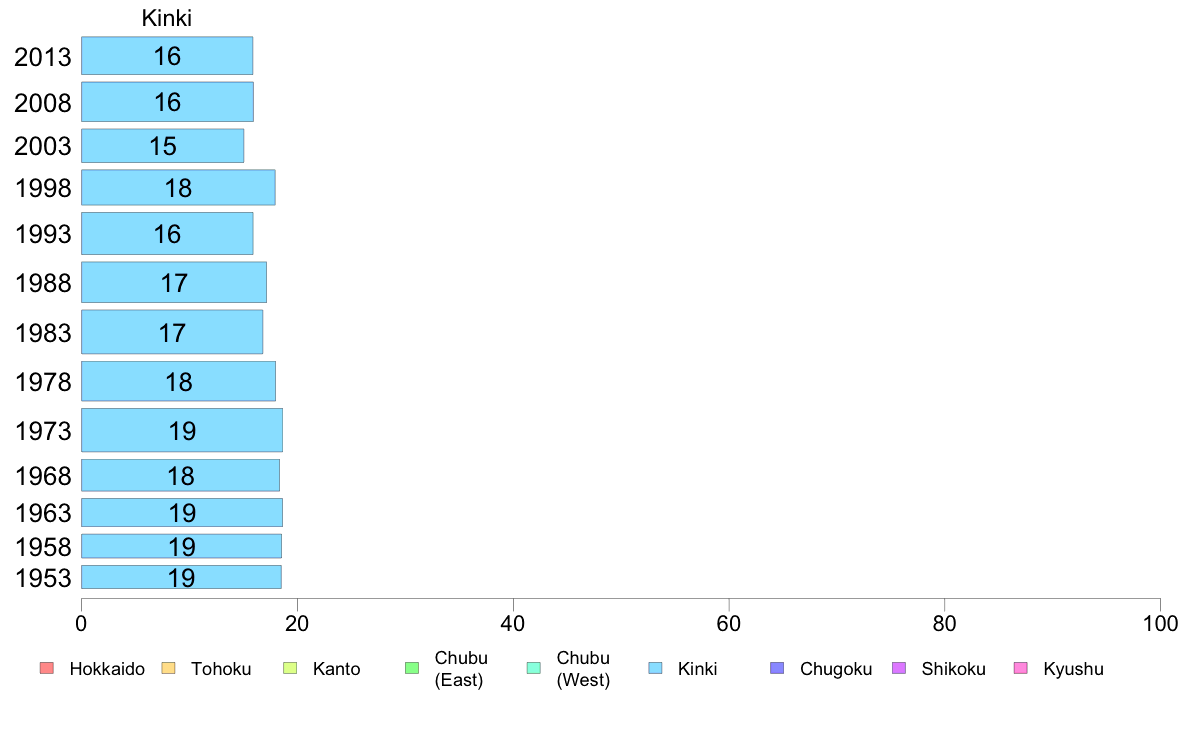Select the 1998 Kinki bar
Viewport: 1188px width, 736px height.
(x=179, y=187)
